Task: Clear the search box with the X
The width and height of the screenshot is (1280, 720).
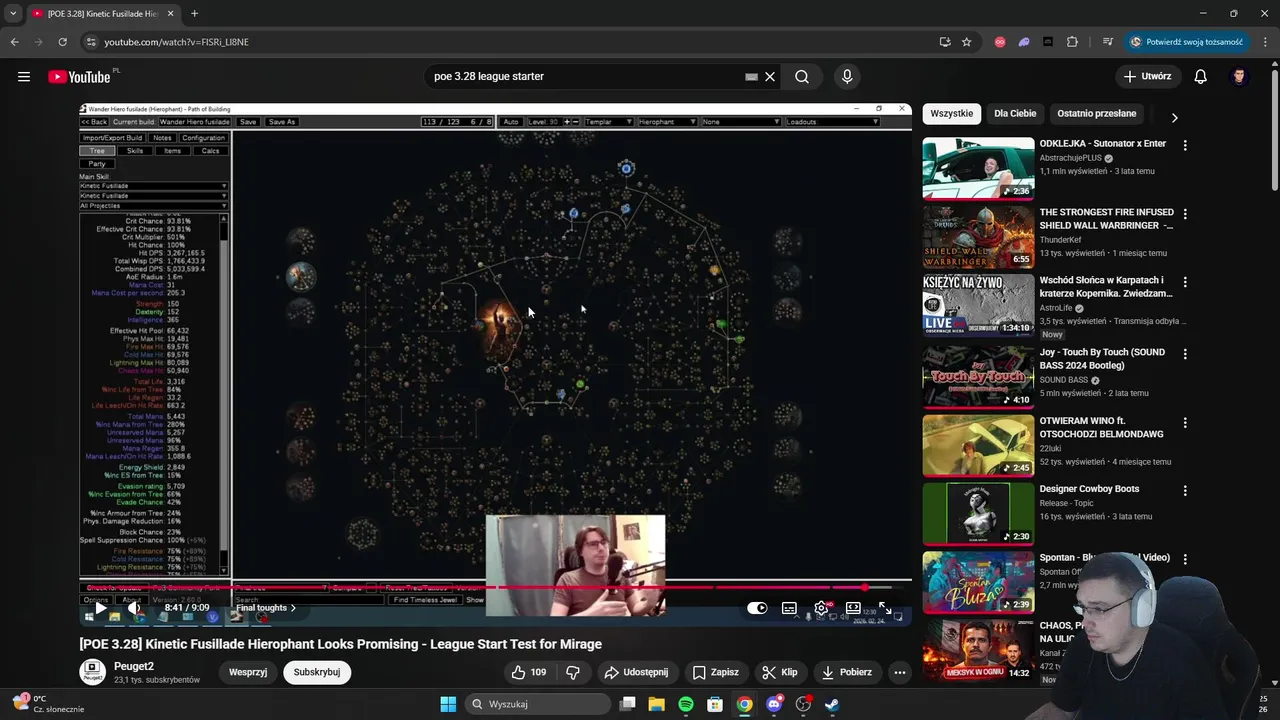Action: pyautogui.click(x=770, y=76)
